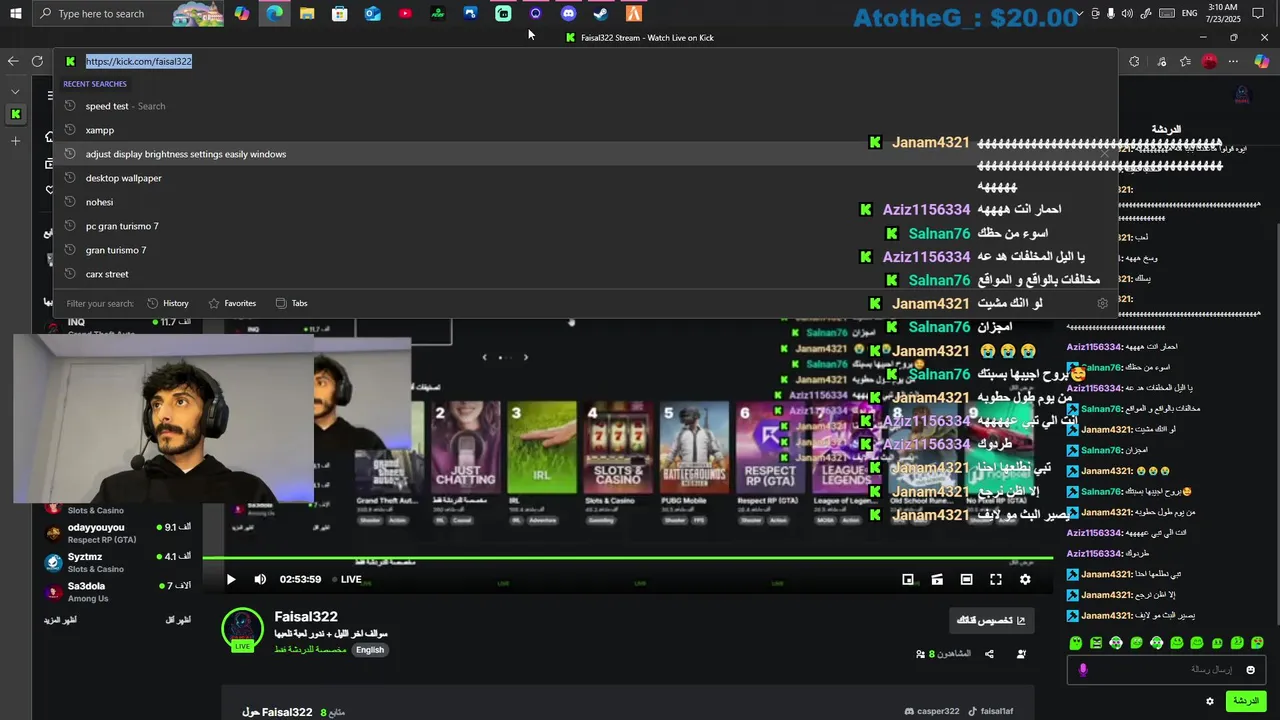This screenshot has height=720, width=1280.
Task: Select the 'carx street' recent search
Action: click(x=585, y=274)
